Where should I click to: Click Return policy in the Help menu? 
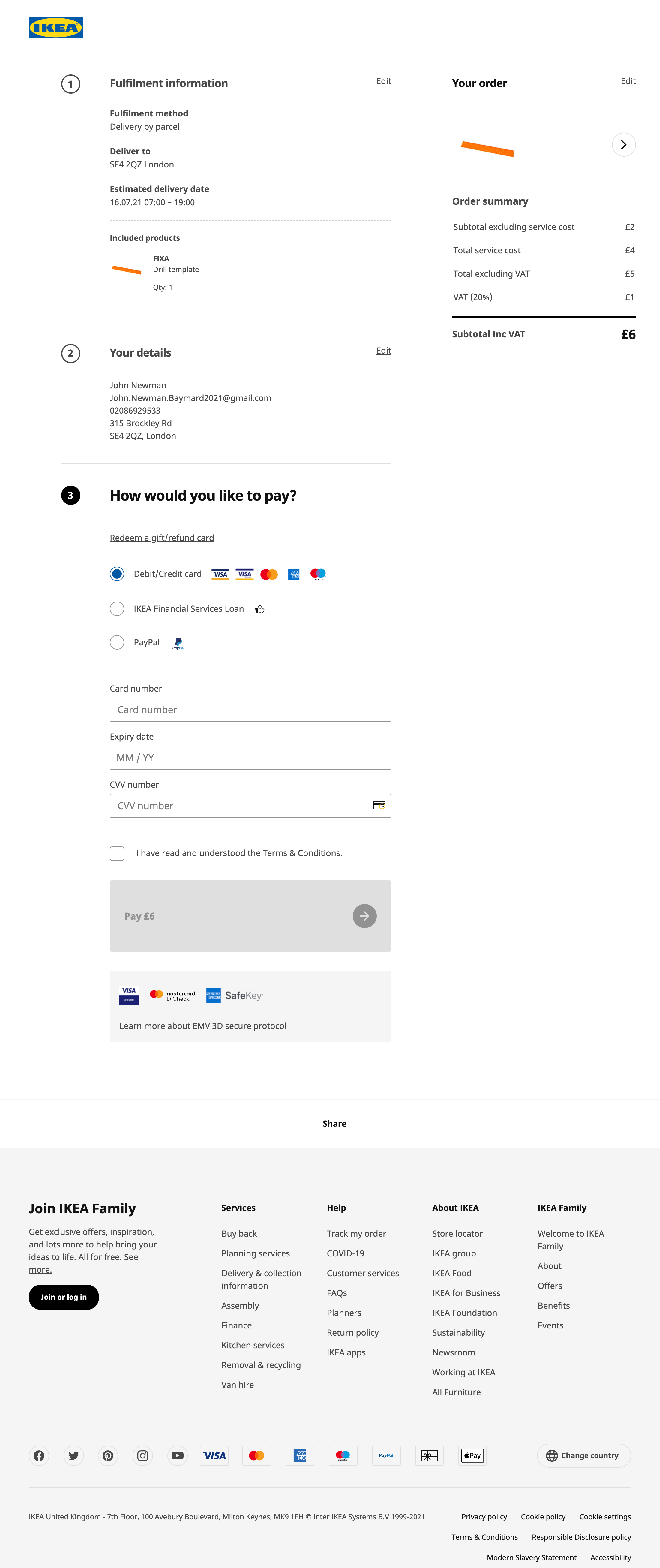(353, 1332)
